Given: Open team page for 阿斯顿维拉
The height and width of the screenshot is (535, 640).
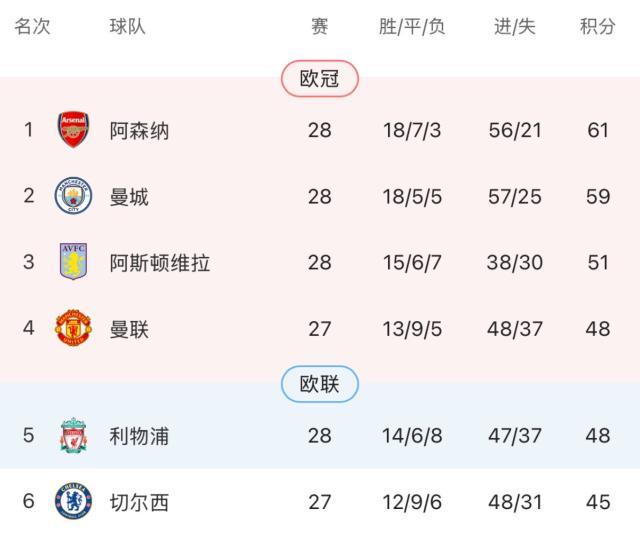Looking at the screenshot, I should tap(160, 264).
